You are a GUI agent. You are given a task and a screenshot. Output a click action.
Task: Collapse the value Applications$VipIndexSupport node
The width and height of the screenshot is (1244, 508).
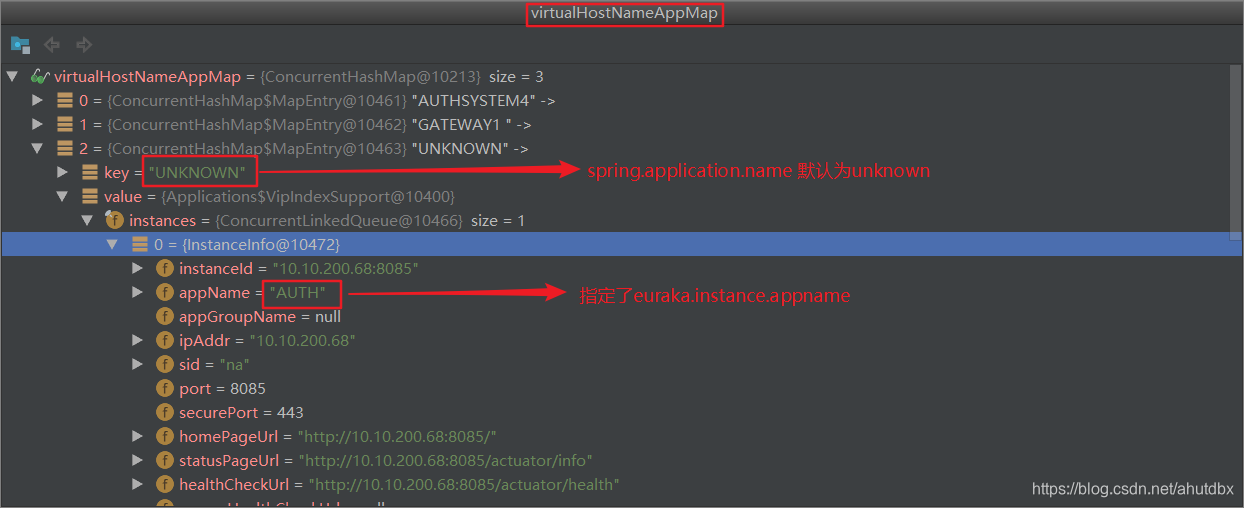[63, 196]
